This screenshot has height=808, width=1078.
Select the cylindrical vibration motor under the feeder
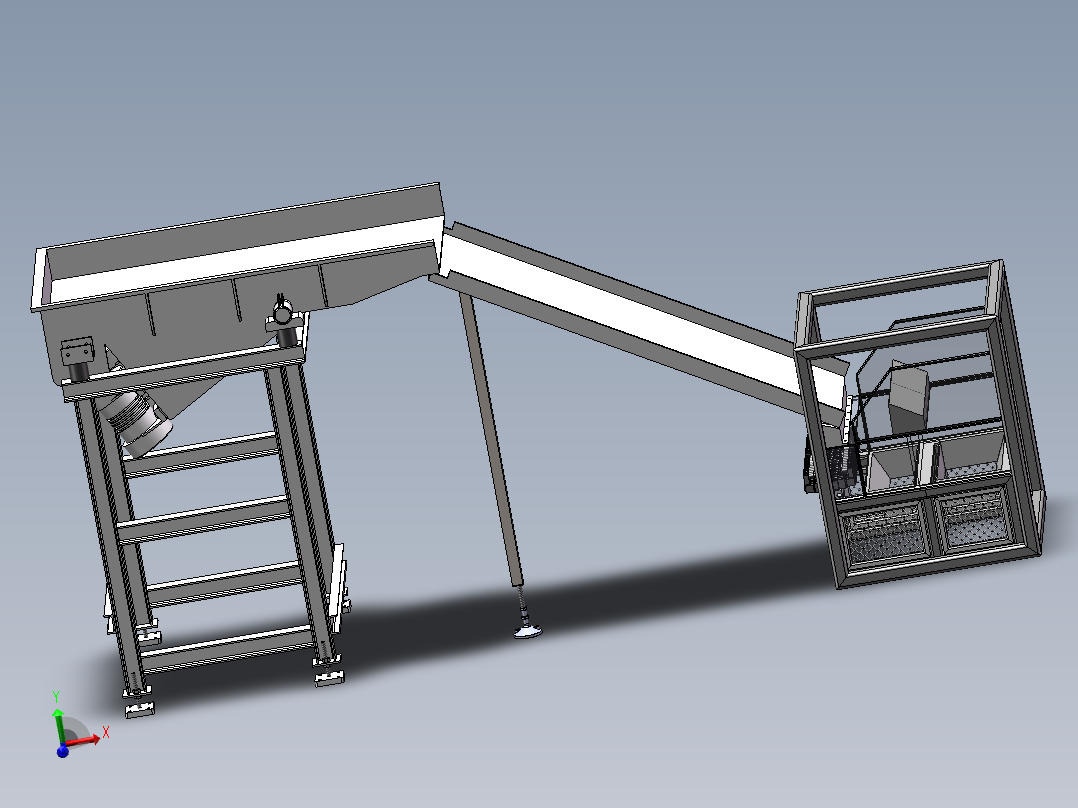click(138, 425)
